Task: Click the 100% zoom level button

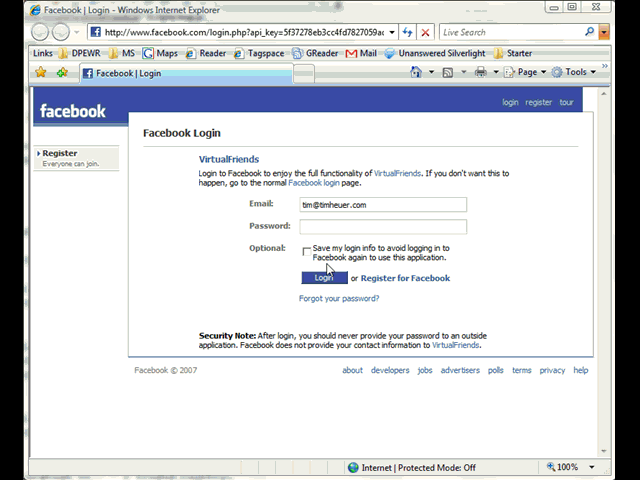Action: pyautogui.click(x=562, y=467)
